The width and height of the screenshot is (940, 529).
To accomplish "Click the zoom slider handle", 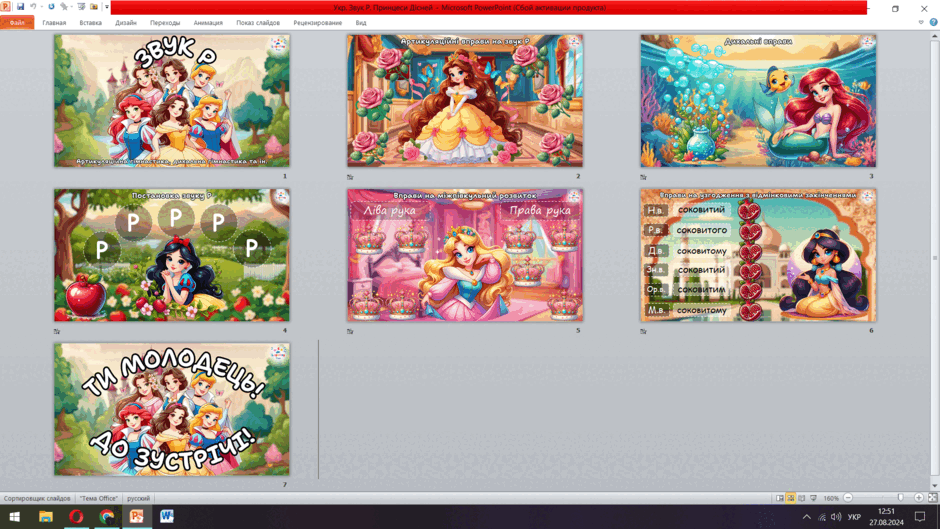I will pos(900,498).
